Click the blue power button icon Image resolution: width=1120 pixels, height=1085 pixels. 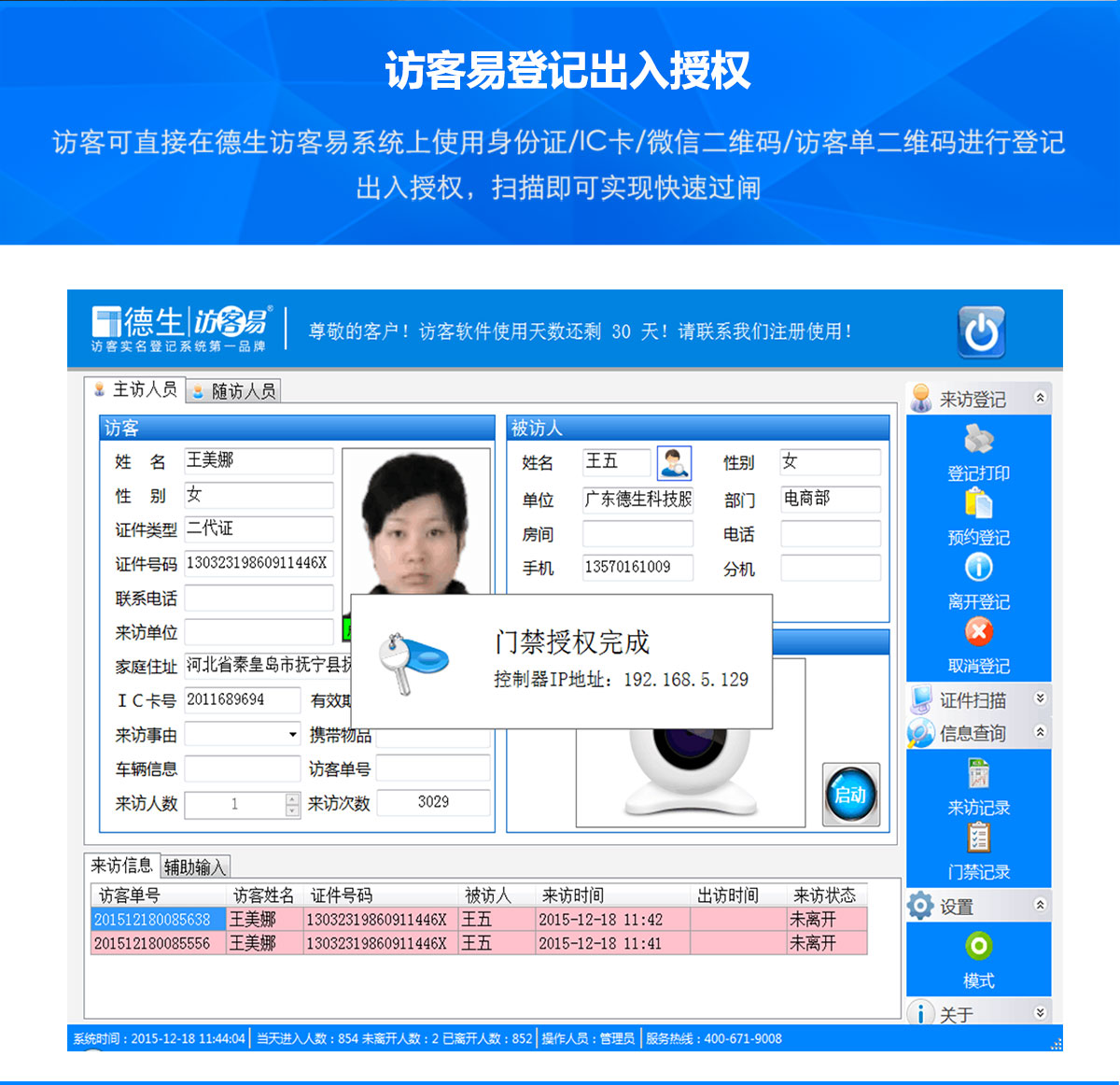(981, 332)
